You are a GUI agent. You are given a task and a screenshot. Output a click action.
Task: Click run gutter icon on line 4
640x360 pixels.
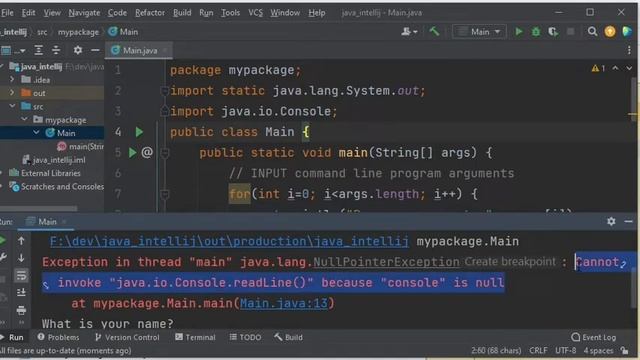tap(139, 132)
